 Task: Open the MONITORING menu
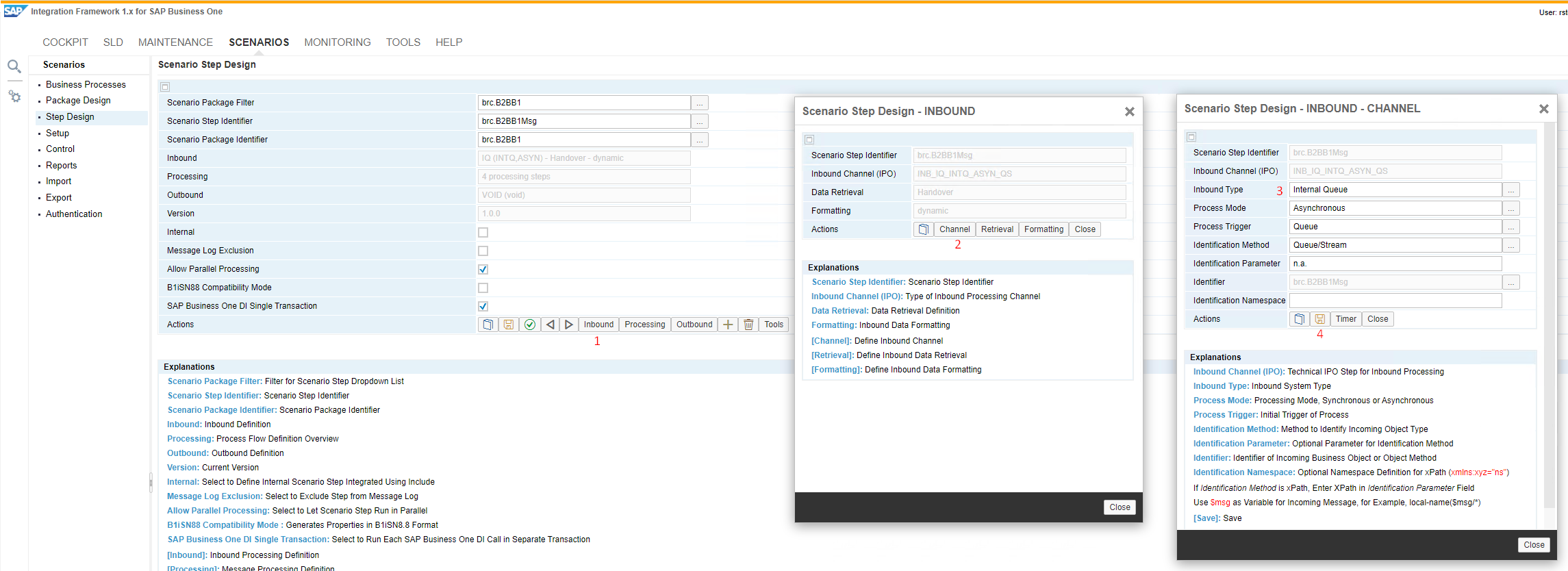pyautogui.click(x=338, y=42)
